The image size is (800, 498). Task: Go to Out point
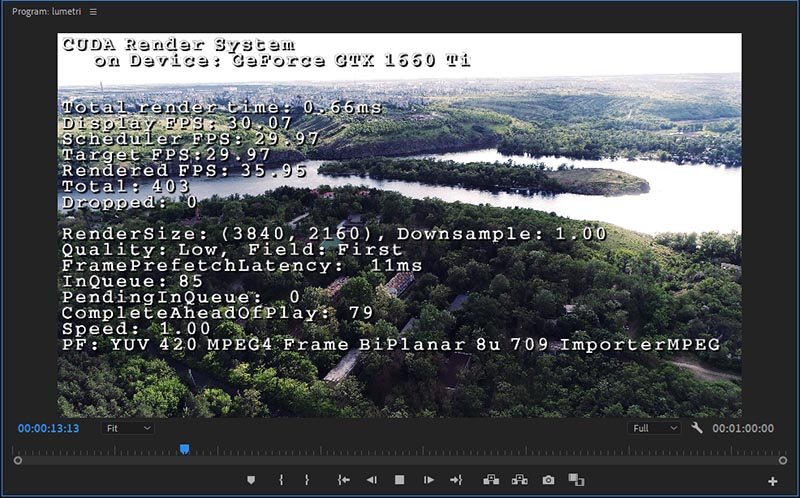[x=456, y=480]
